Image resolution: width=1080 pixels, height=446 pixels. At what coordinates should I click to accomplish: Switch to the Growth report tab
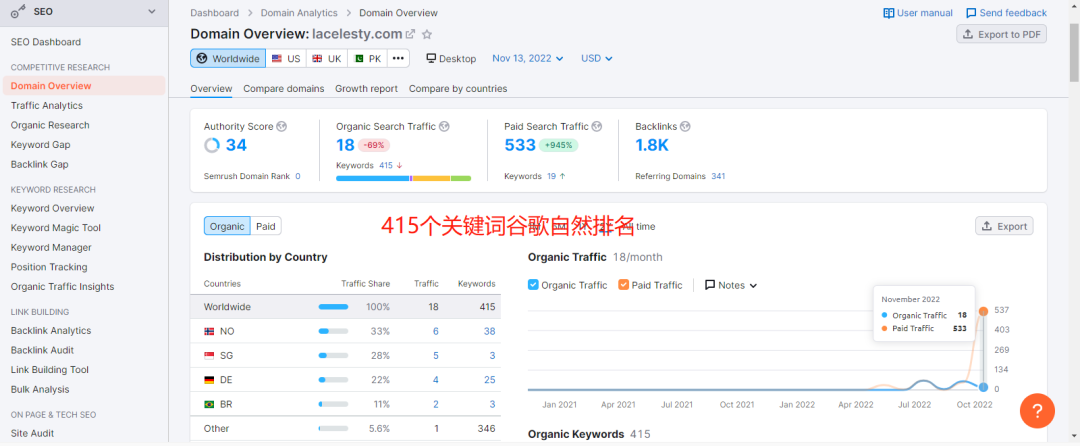(366, 89)
